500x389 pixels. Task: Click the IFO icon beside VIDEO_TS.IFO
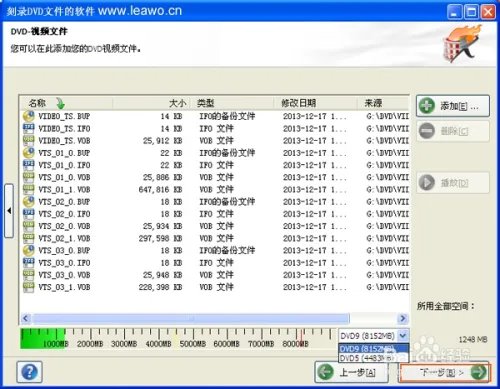(x=29, y=128)
